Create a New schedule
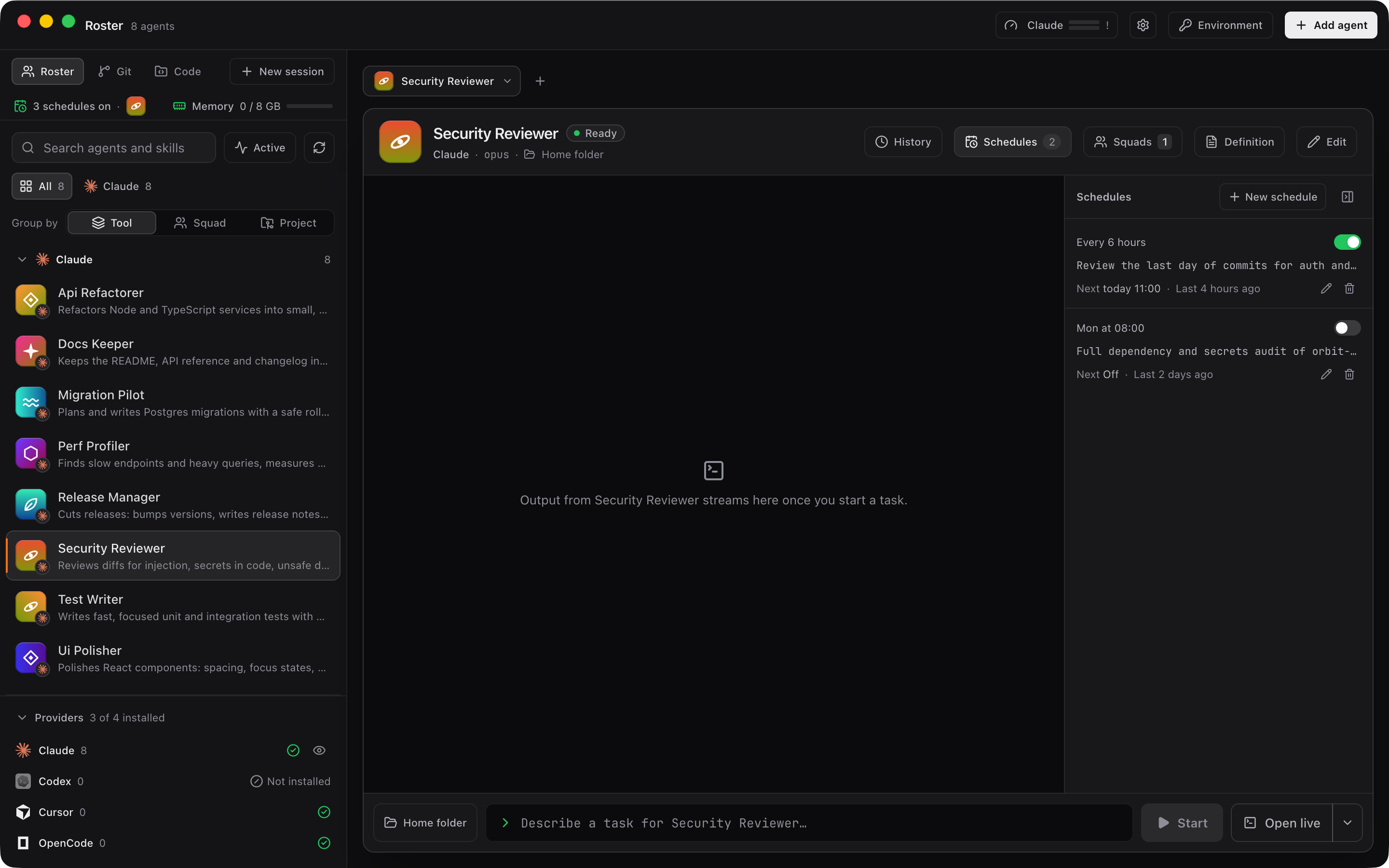Image resolution: width=1389 pixels, height=868 pixels. [x=1272, y=197]
